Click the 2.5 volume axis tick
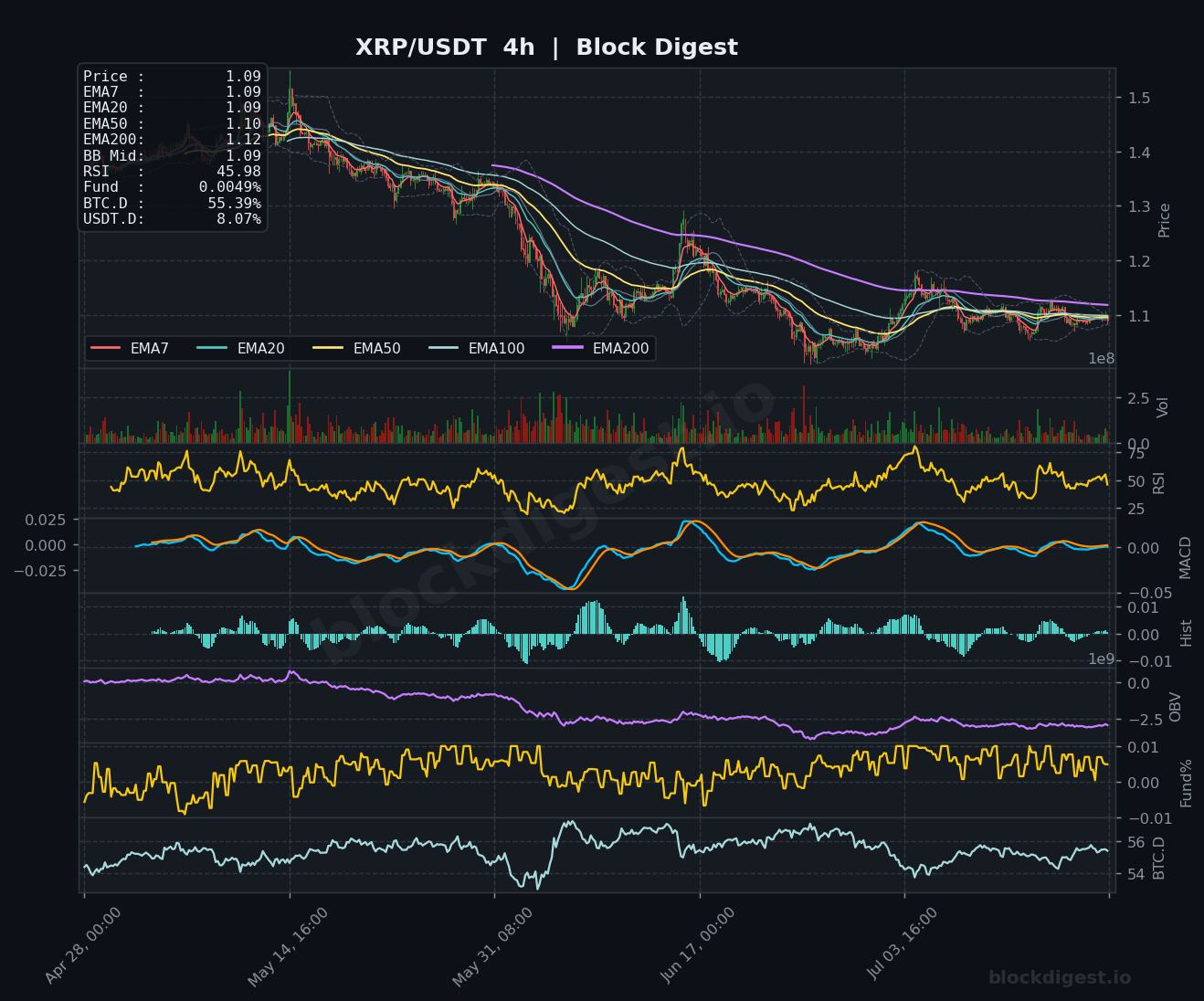The width and height of the screenshot is (1204, 1001). click(1138, 398)
